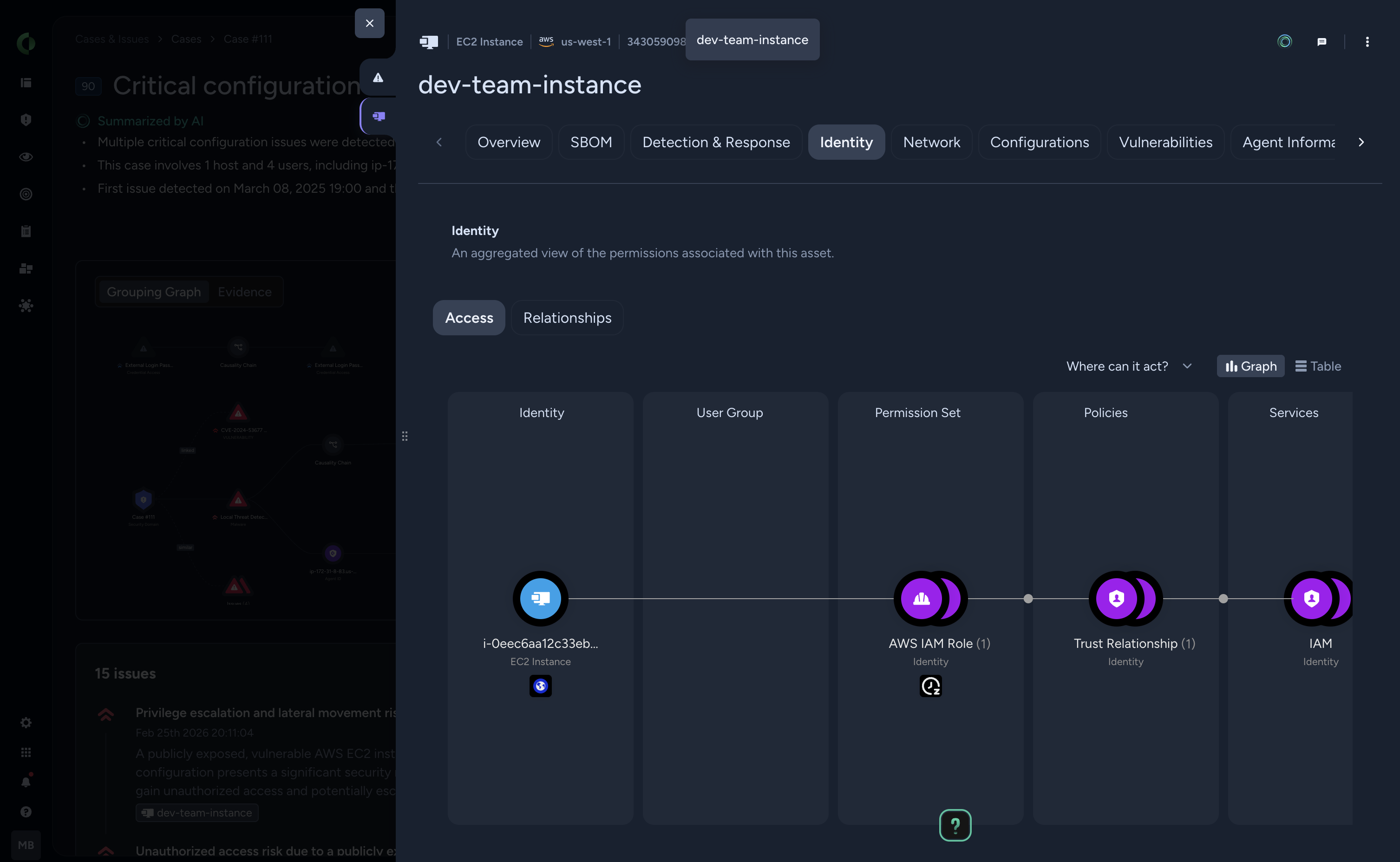The height and width of the screenshot is (862, 1400).
Task: Open the three-dot more options menu
Action: click(x=1367, y=42)
